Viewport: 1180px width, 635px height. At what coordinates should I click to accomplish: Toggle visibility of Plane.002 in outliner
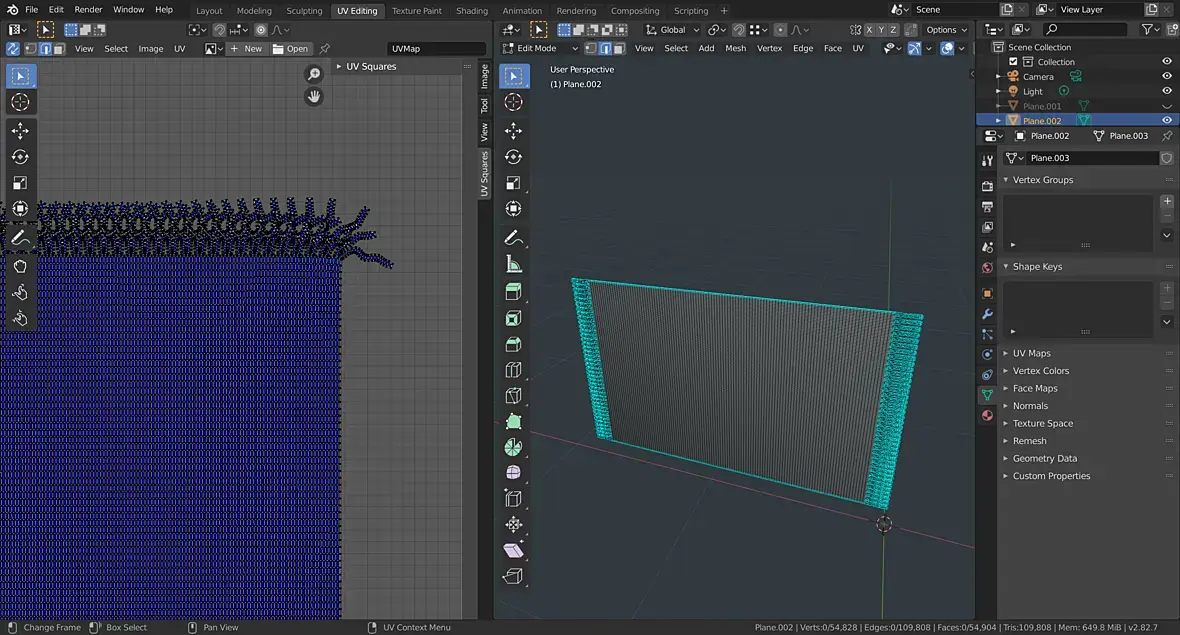pyautogui.click(x=1166, y=121)
